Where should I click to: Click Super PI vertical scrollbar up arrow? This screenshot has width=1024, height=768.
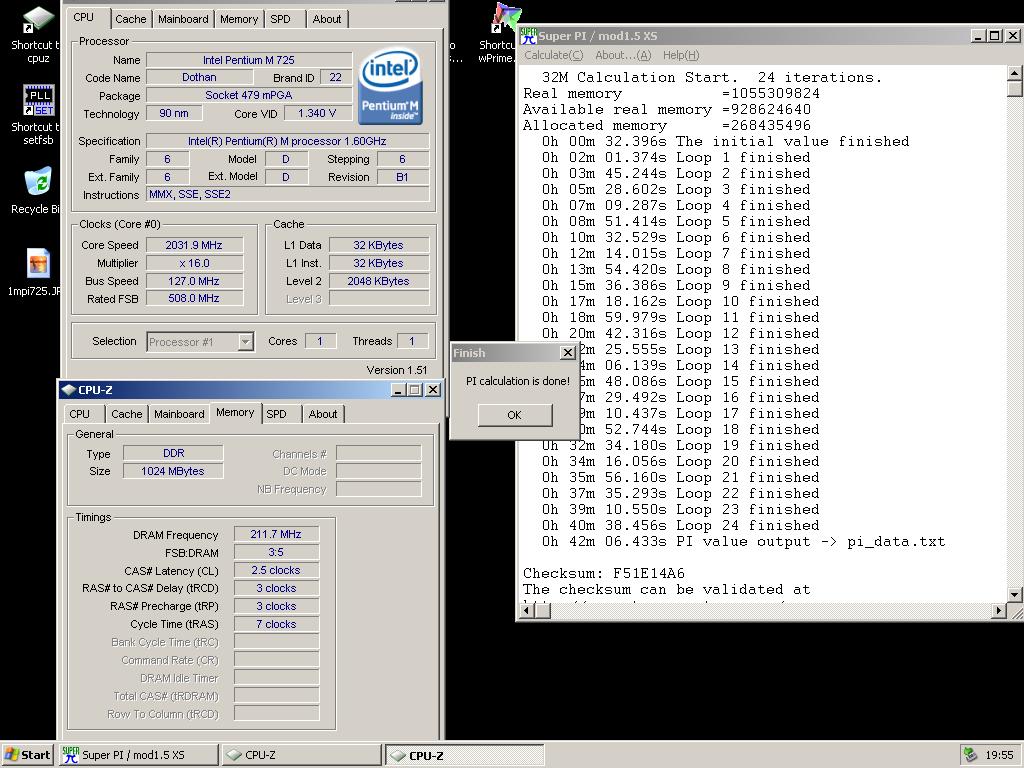pos(1014,72)
